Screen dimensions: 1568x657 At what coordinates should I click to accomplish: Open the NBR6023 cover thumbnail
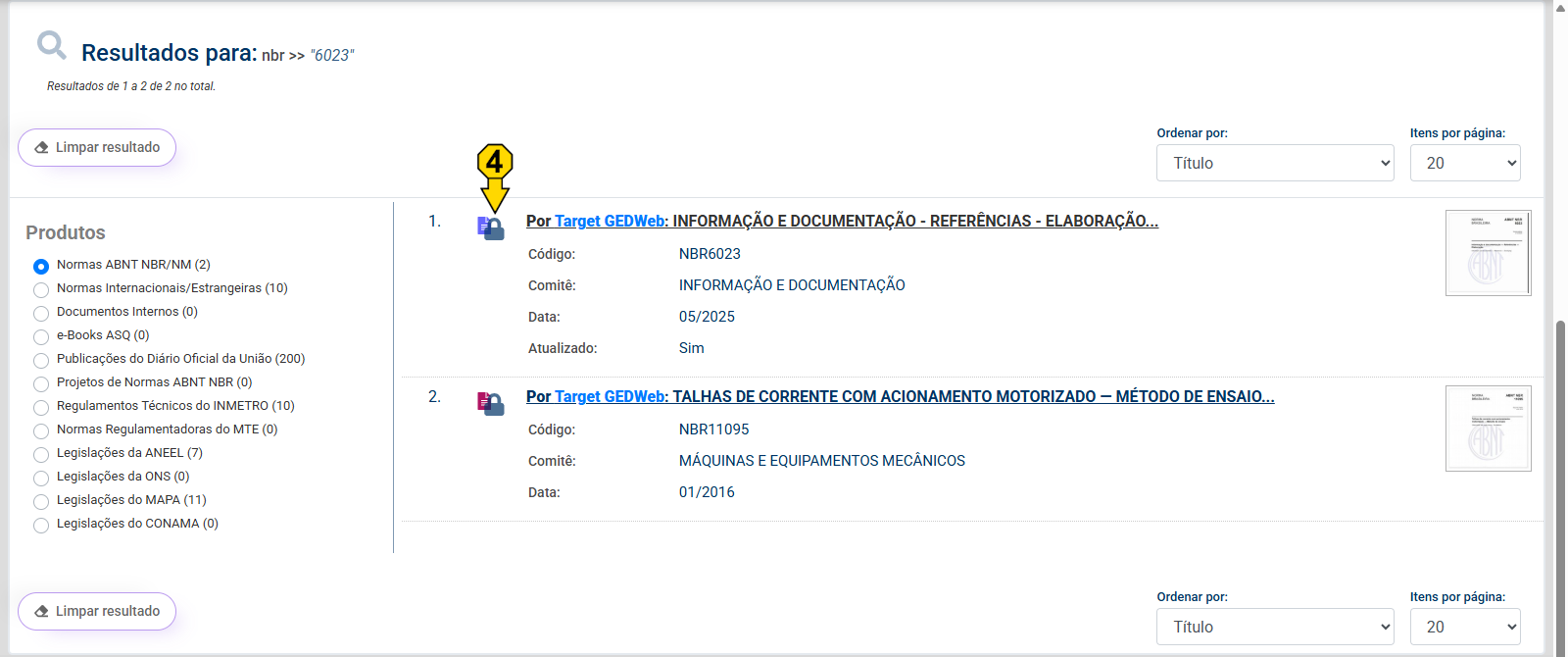1488,253
